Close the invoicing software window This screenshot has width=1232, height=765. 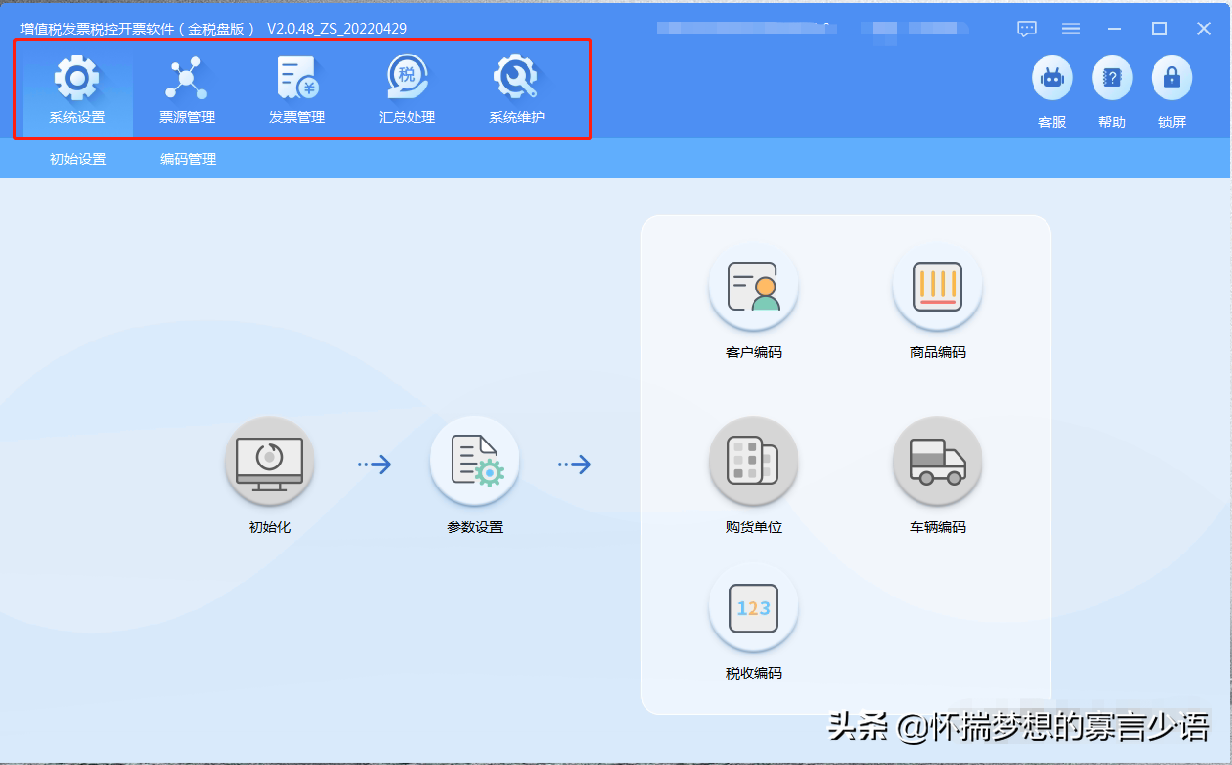(x=1204, y=29)
